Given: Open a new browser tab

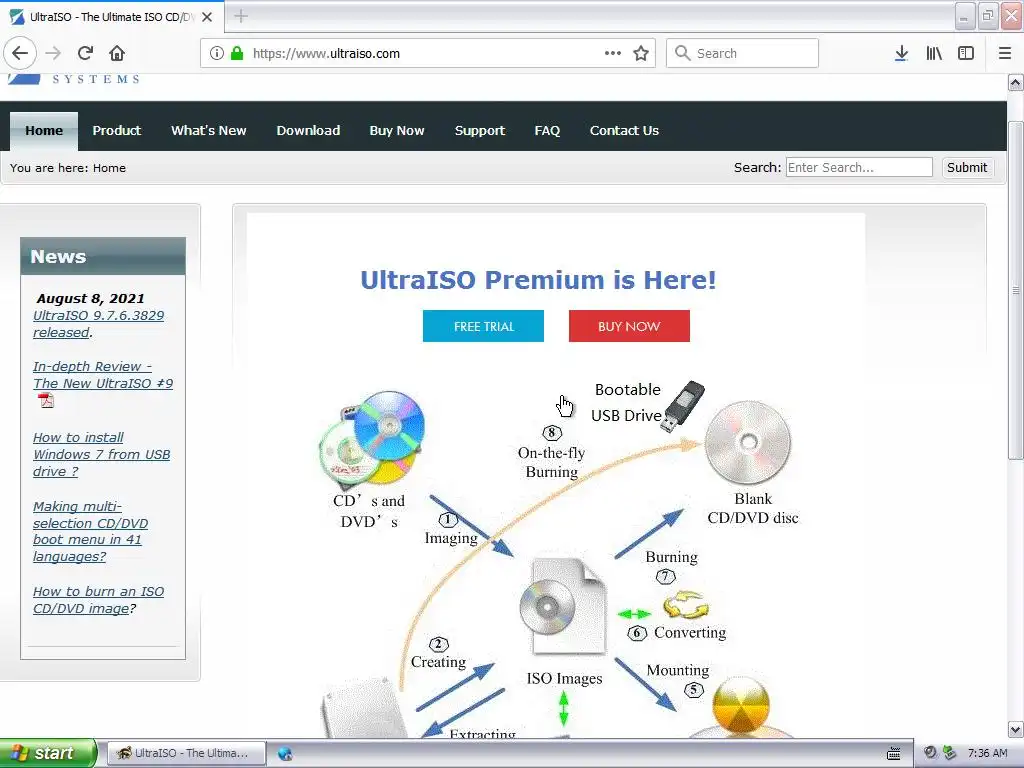Looking at the screenshot, I should tap(241, 16).
